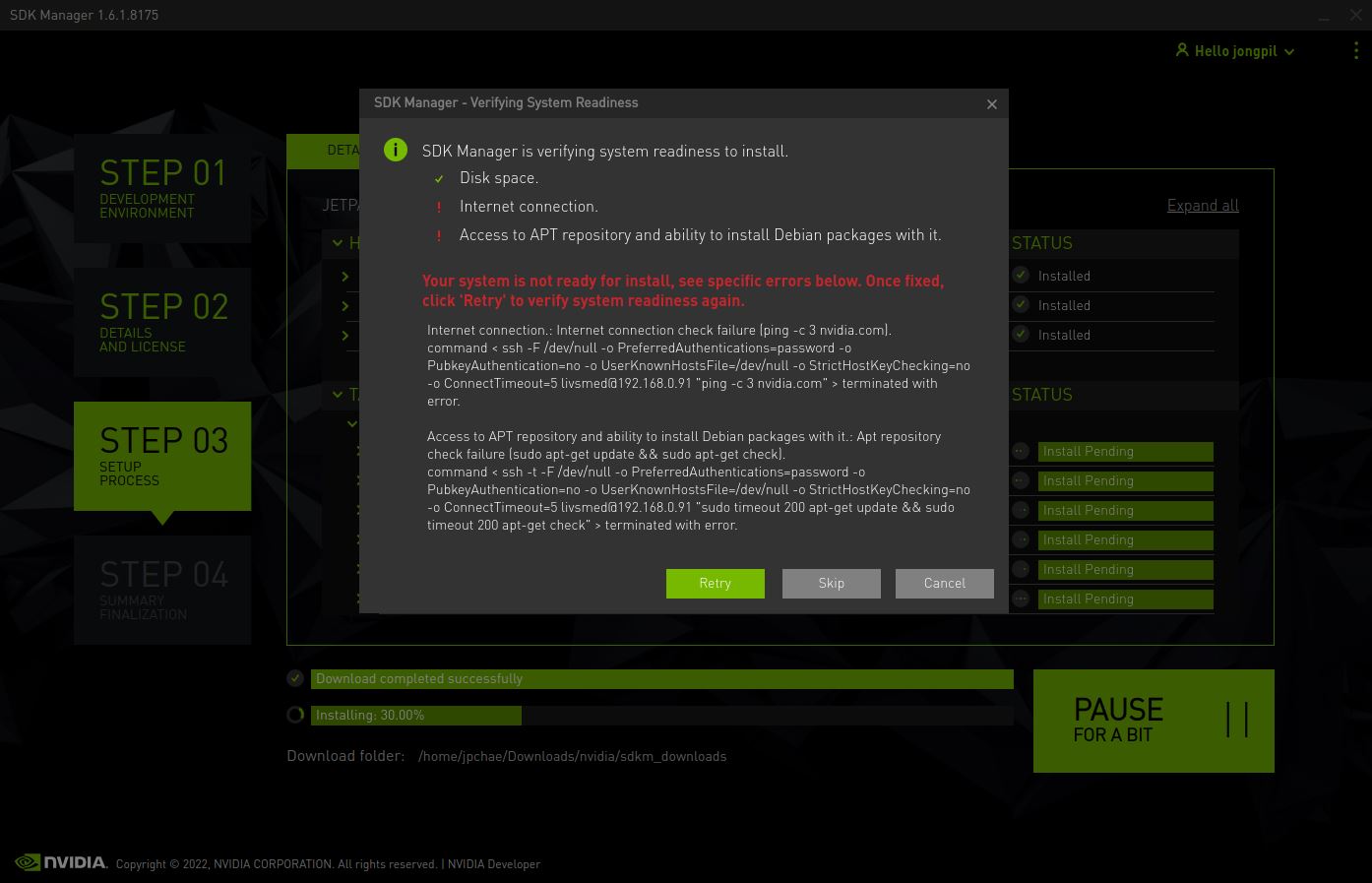Screen dimensions: 1372x883
Task: Click the first Installed status check icon
Action: 1021,276
